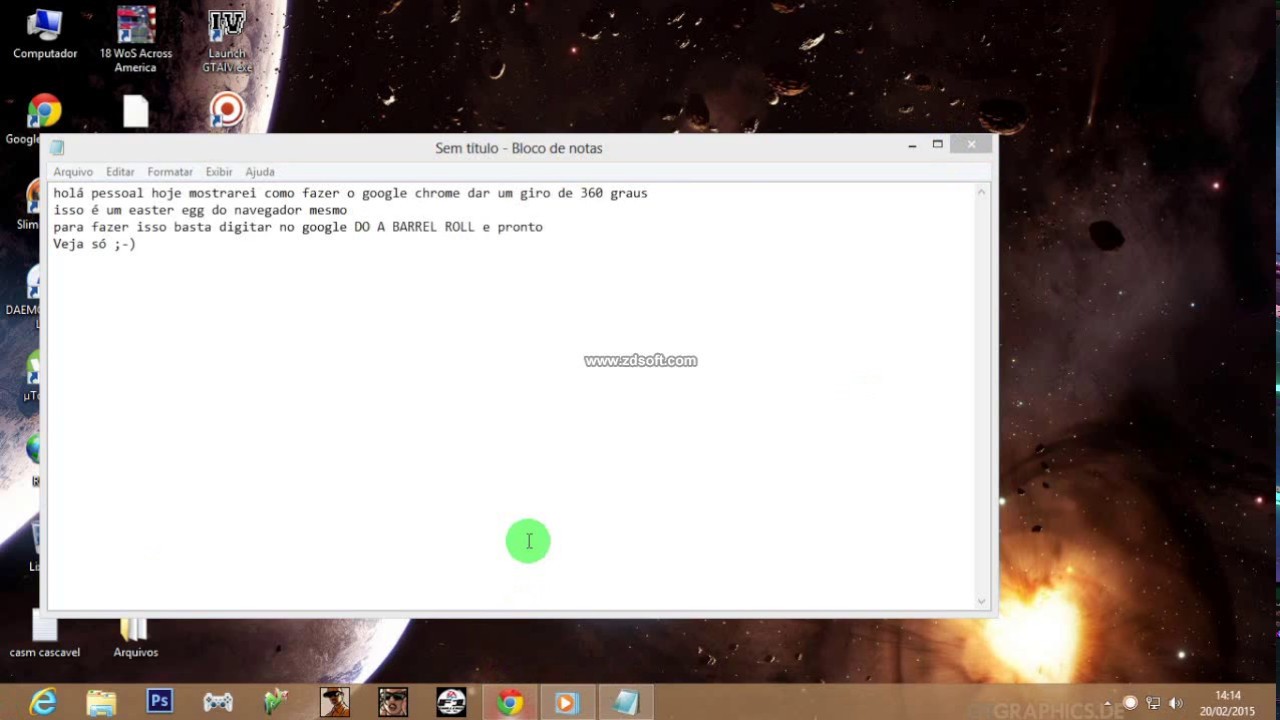Open Computador desktop icon
Screen dimensions: 1280x720
(45, 33)
